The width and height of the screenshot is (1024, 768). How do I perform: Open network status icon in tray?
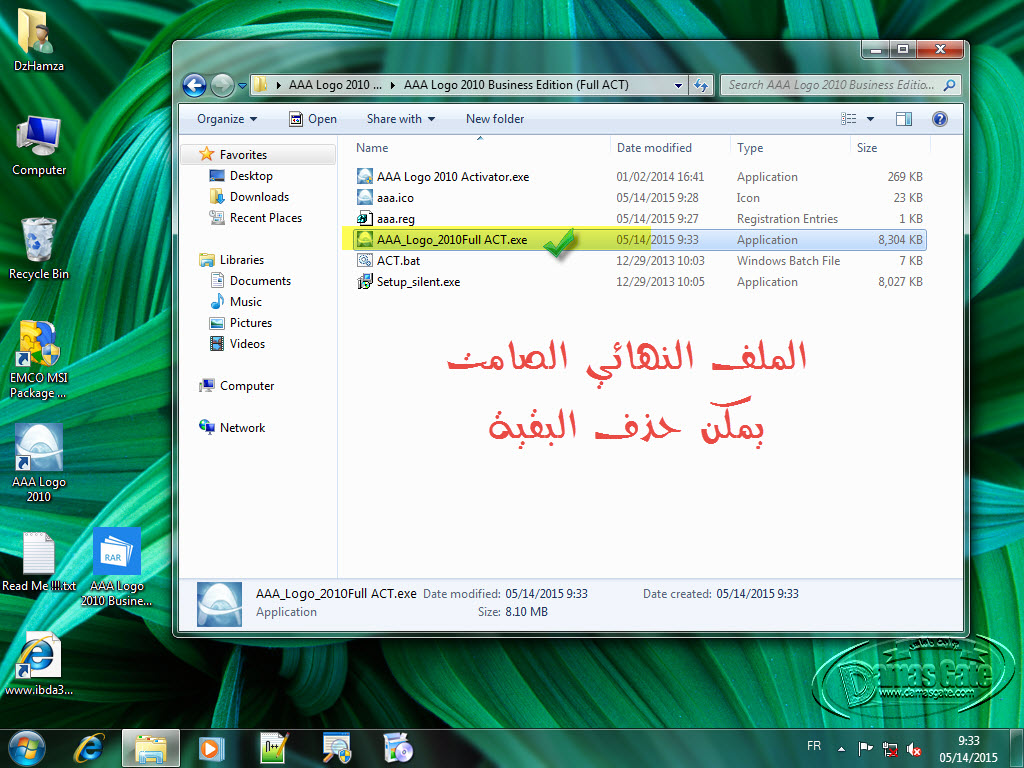click(889, 749)
